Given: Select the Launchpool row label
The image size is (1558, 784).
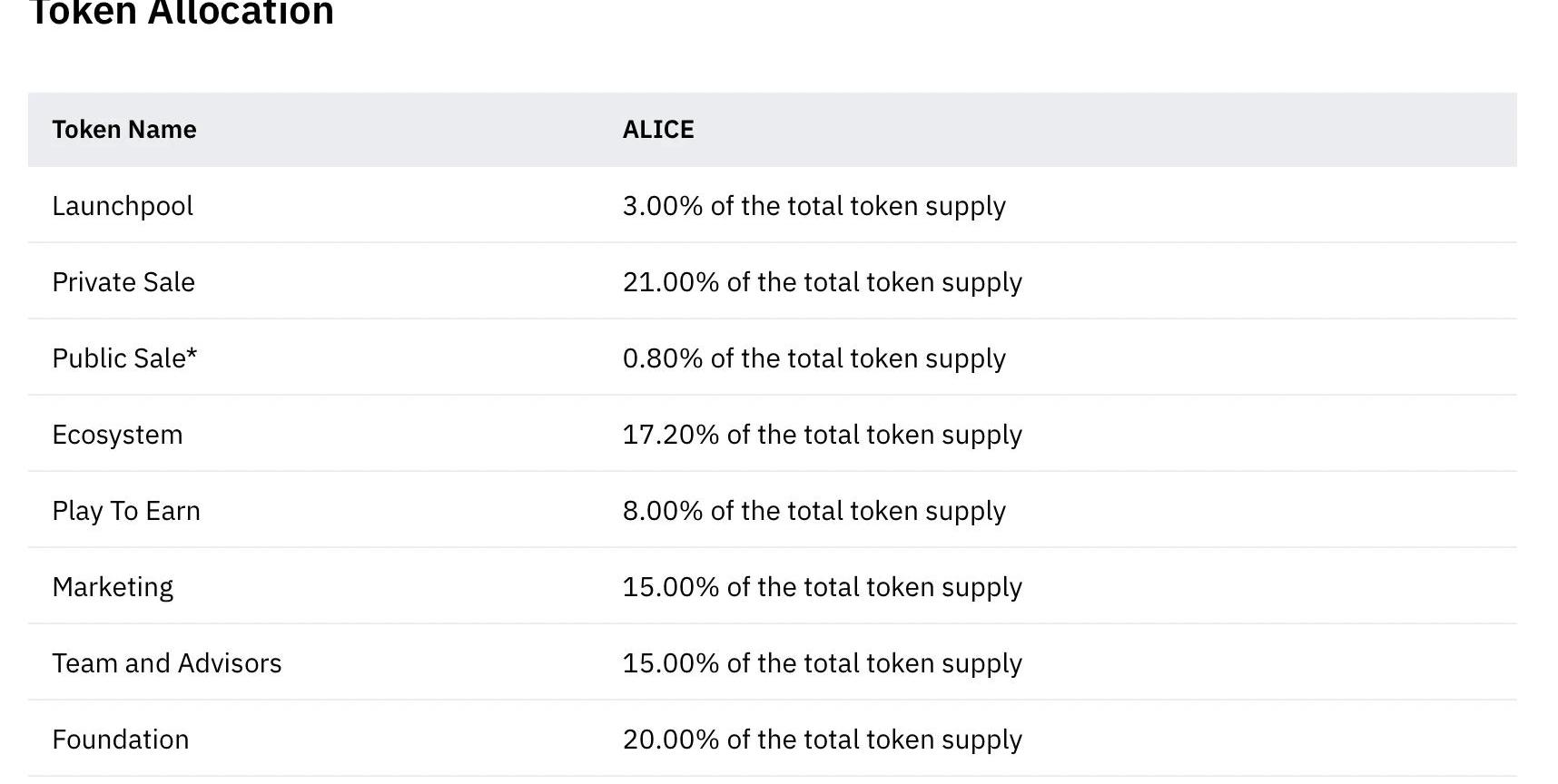Looking at the screenshot, I should tap(123, 206).
